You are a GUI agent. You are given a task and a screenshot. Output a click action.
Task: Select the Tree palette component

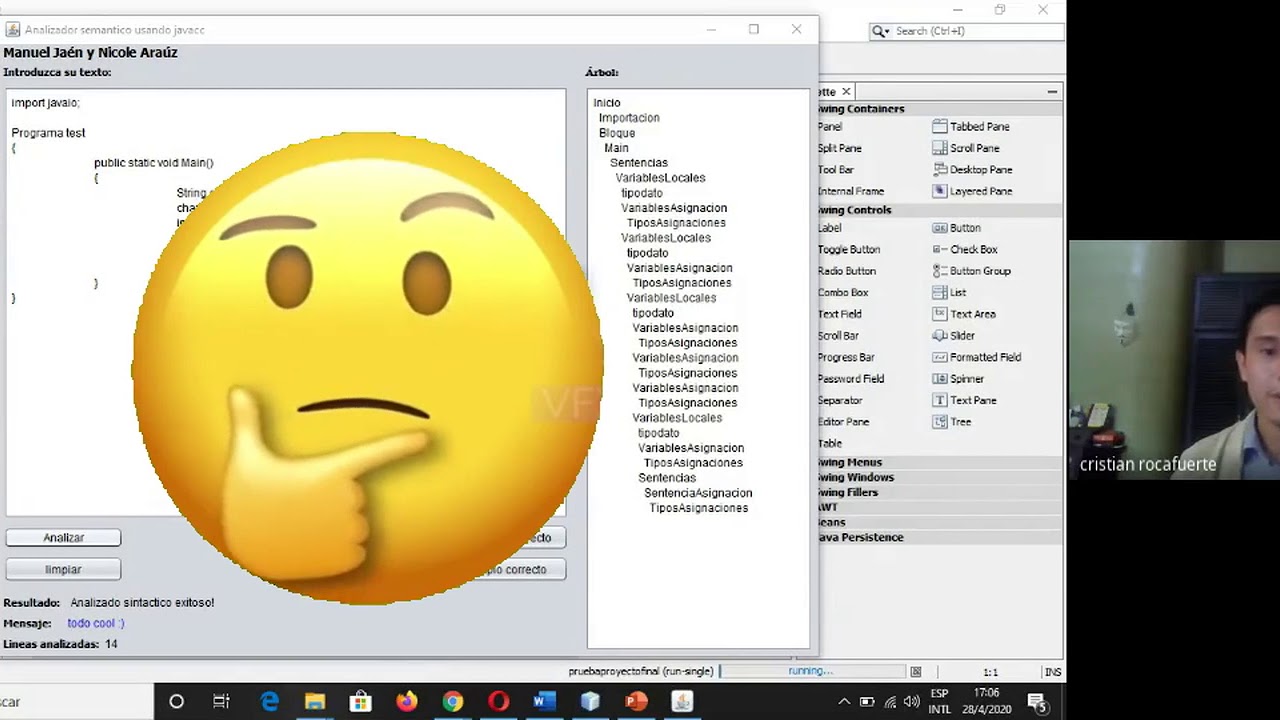coord(951,422)
